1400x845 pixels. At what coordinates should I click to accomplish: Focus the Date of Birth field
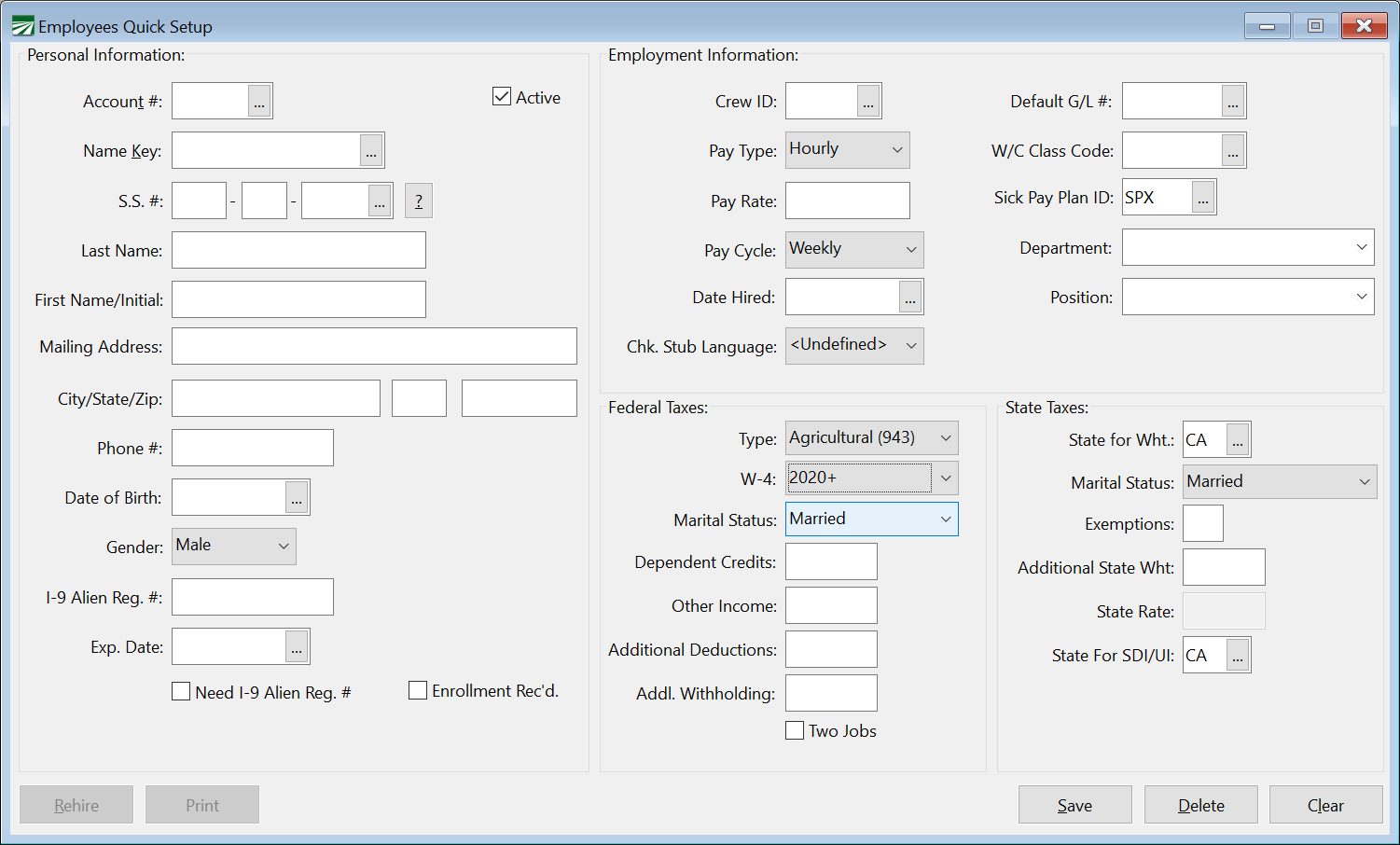pos(229,497)
